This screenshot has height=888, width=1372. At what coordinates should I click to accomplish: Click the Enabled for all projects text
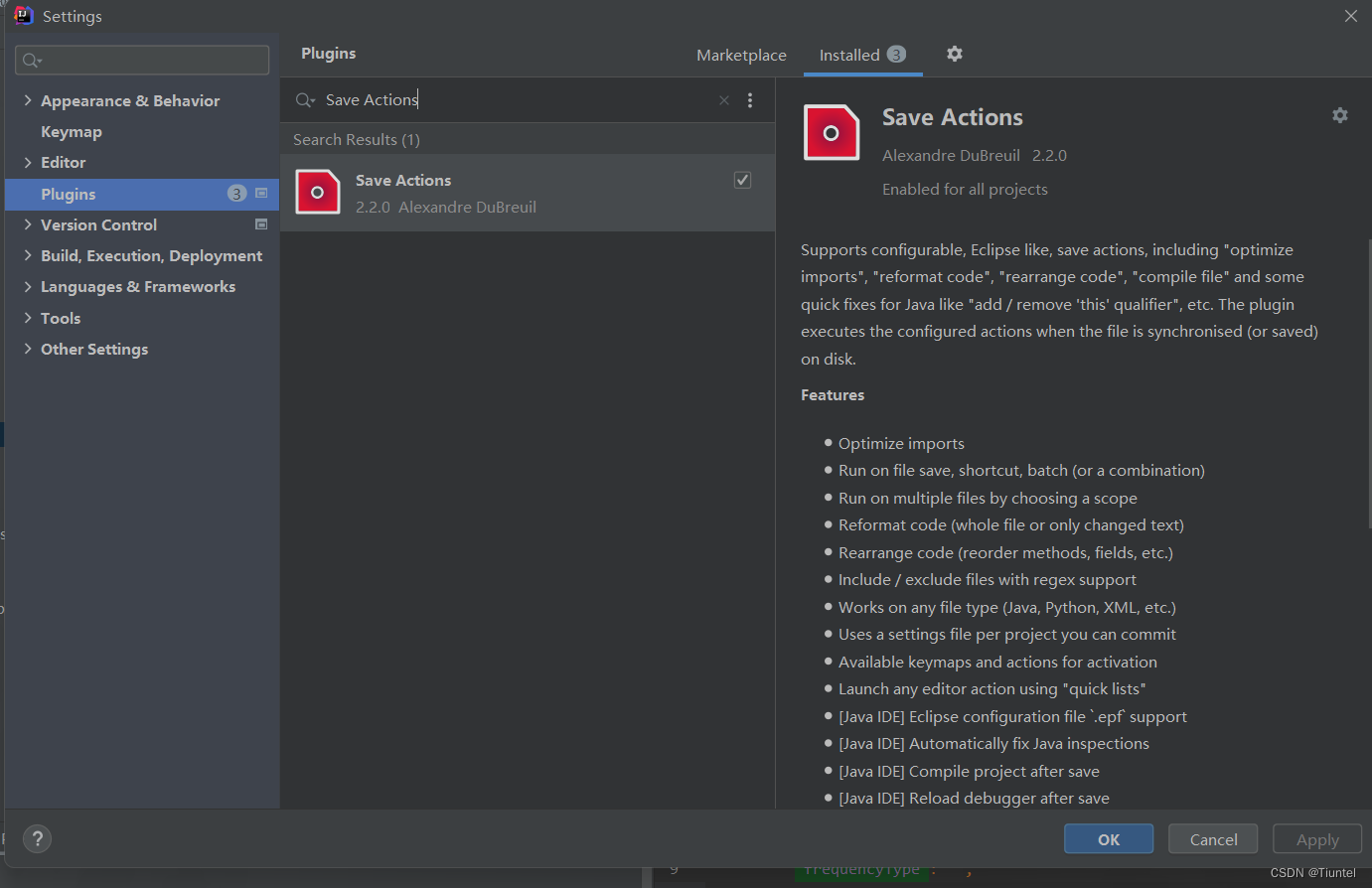965,189
